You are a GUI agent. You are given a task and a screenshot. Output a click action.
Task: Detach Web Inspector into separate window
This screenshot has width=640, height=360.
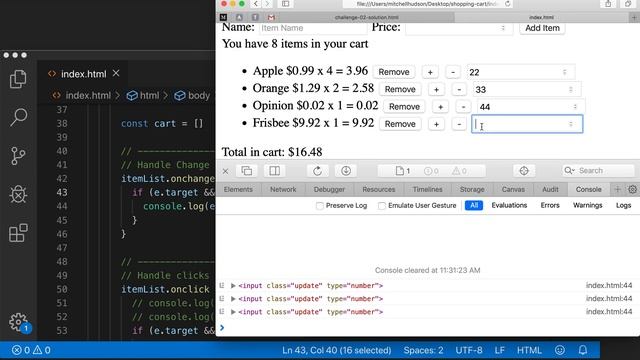(247, 171)
